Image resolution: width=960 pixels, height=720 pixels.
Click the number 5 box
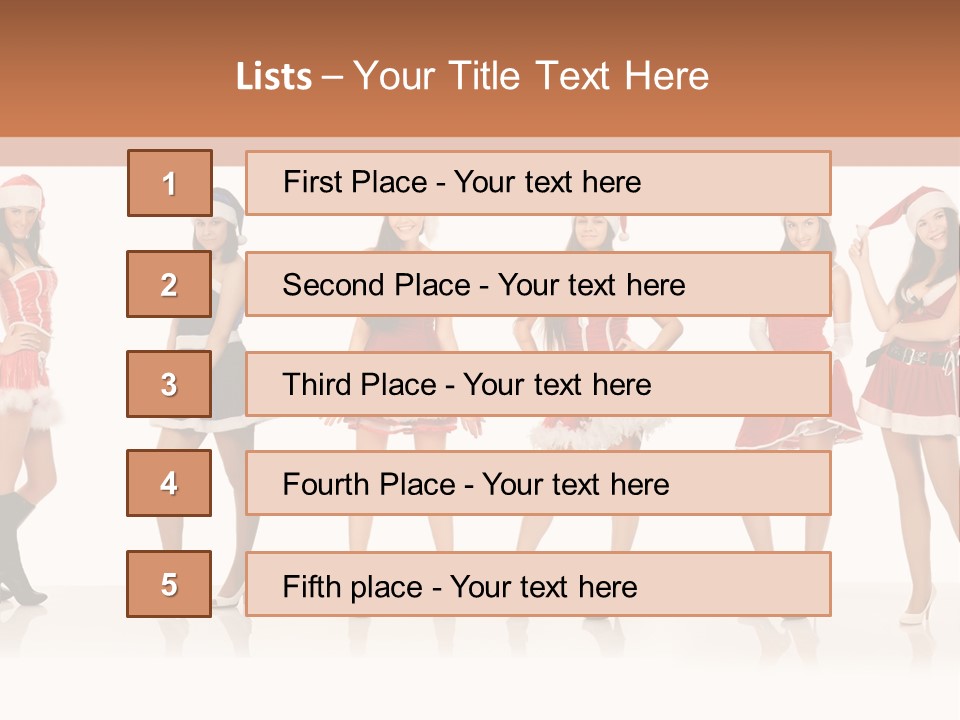(169, 584)
